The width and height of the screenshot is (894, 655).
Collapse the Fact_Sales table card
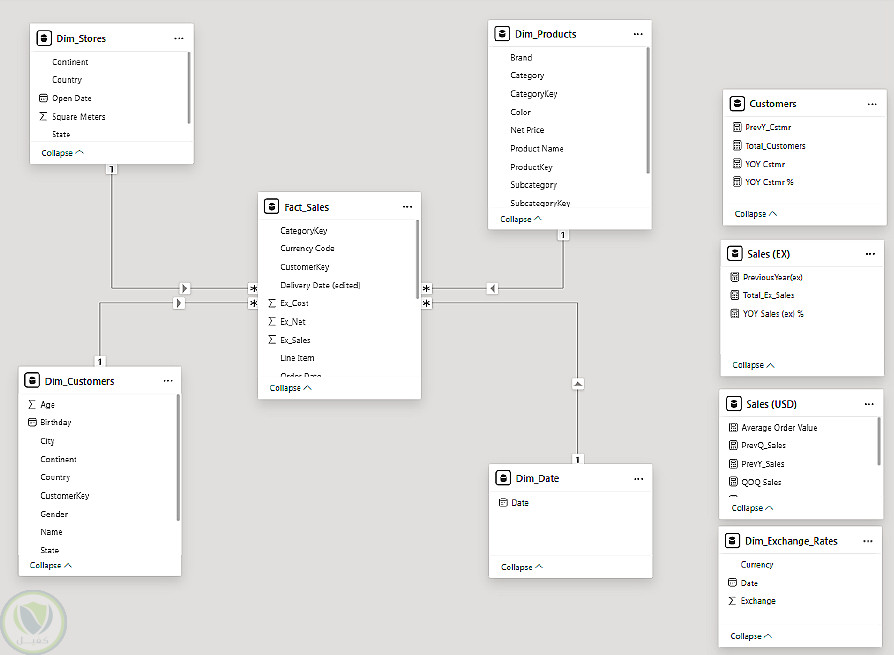290,388
